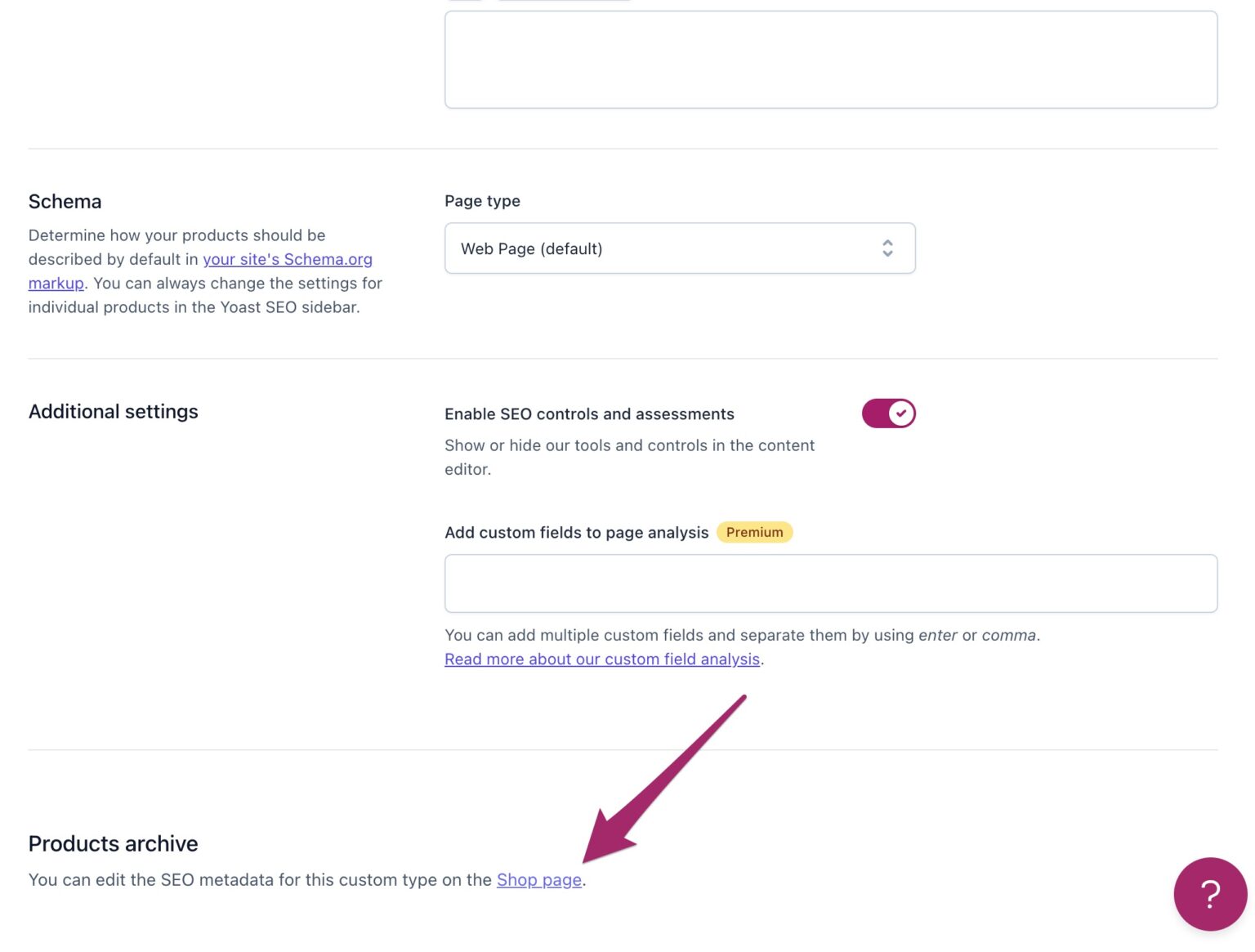The image size is (1255, 952).
Task: Select the Schema section heading
Action: click(x=65, y=201)
